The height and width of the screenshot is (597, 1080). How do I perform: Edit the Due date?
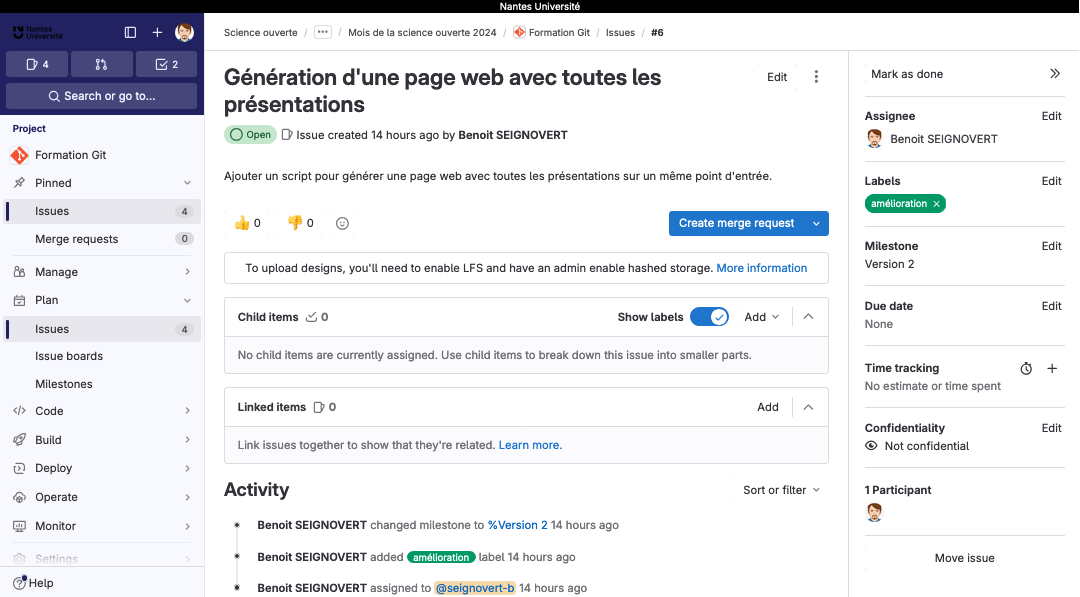pos(1051,306)
